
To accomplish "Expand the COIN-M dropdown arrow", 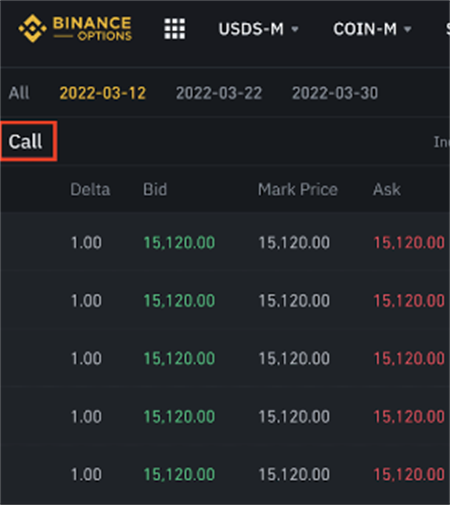I will click(407, 29).
